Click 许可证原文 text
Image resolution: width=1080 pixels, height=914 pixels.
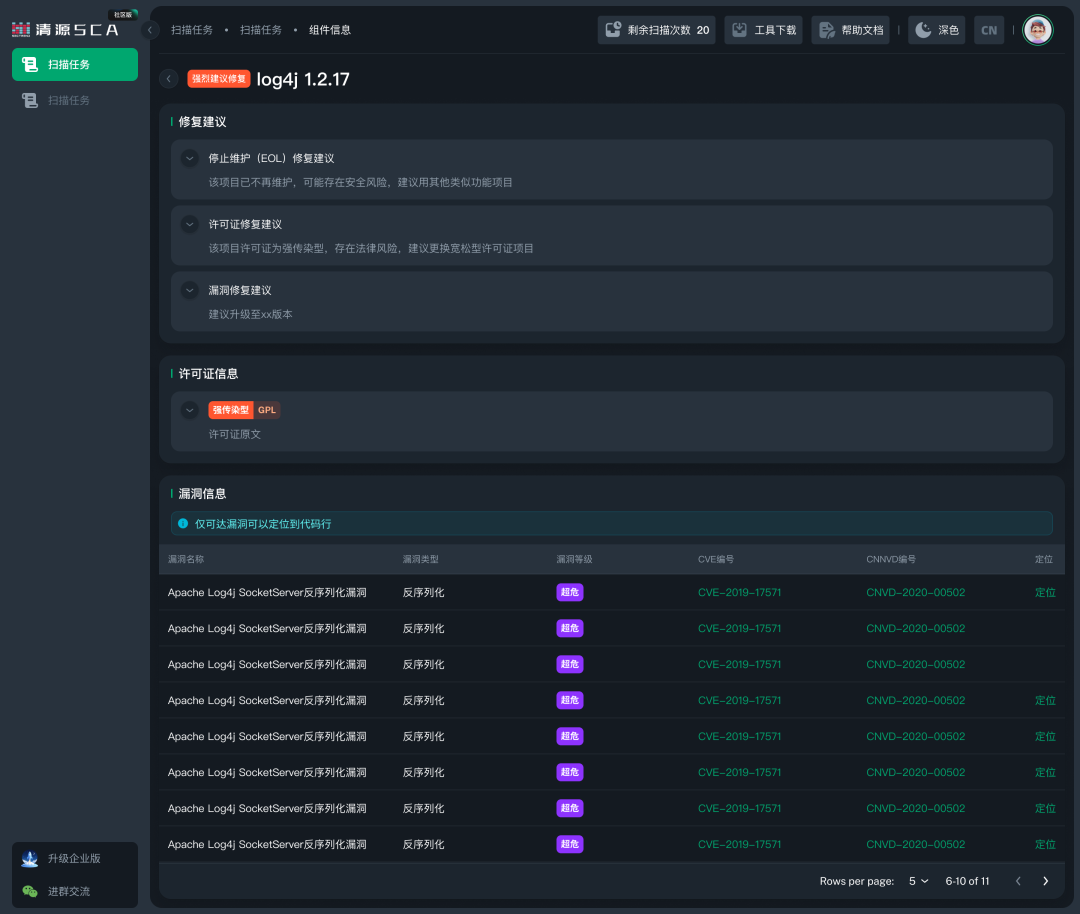pyautogui.click(x=234, y=435)
